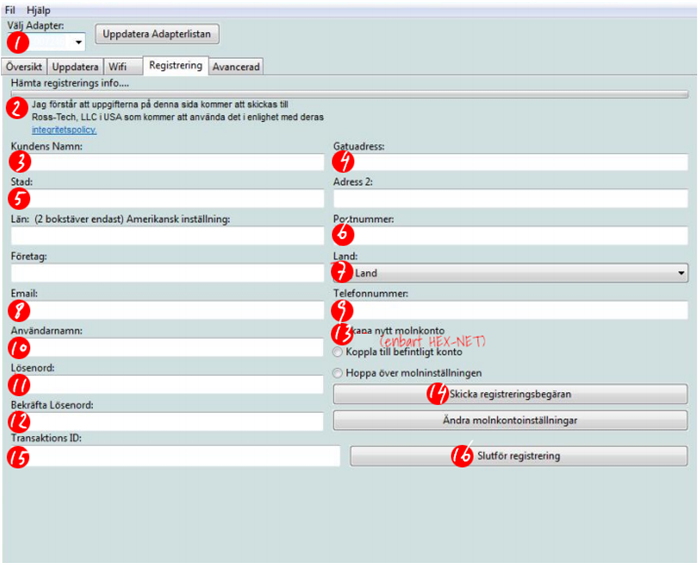The width and height of the screenshot is (700, 565).
Task: Open the Uppdatera tab
Action: tap(75, 67)
